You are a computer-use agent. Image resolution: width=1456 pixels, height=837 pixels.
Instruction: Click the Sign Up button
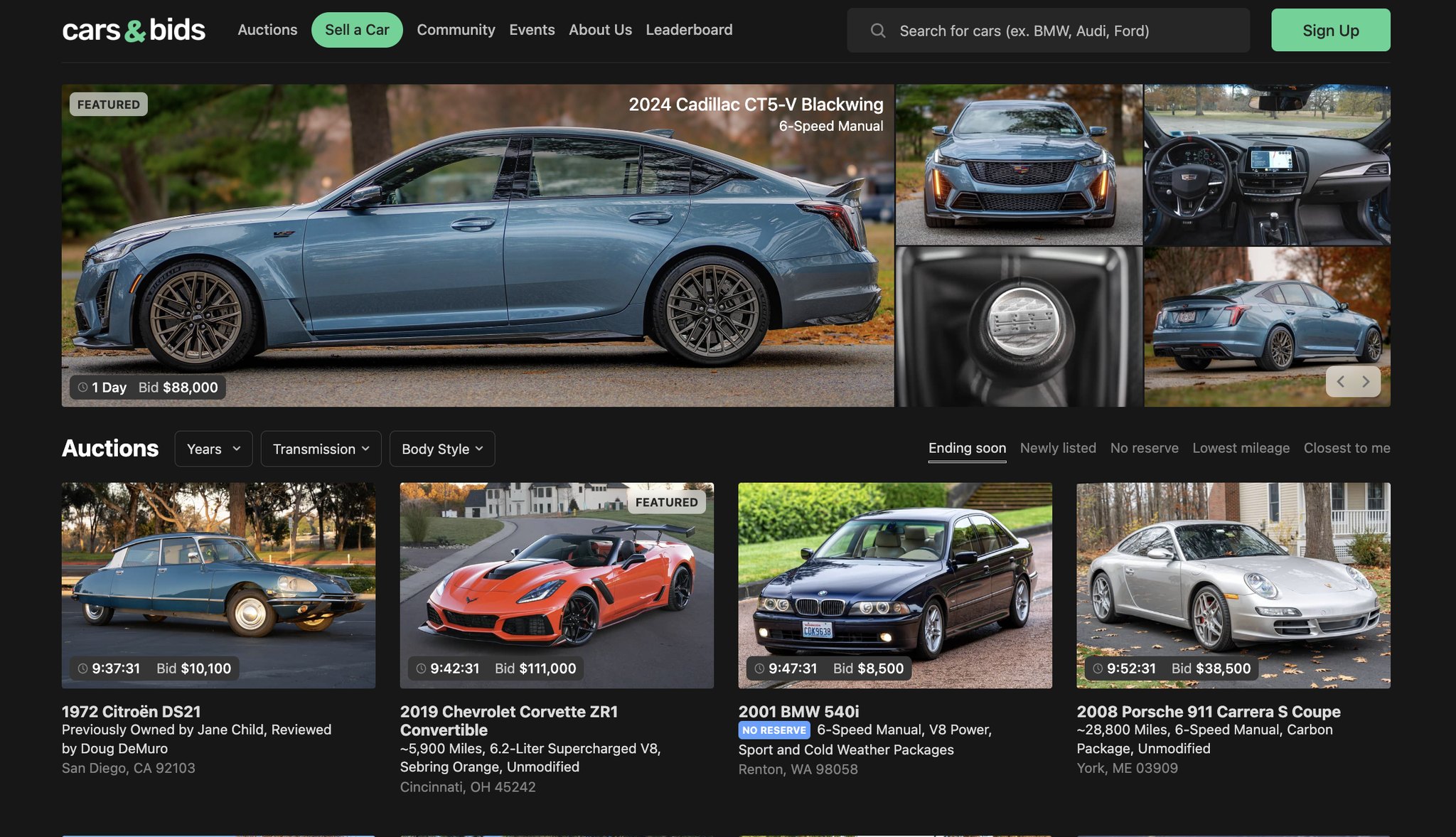1330,30
